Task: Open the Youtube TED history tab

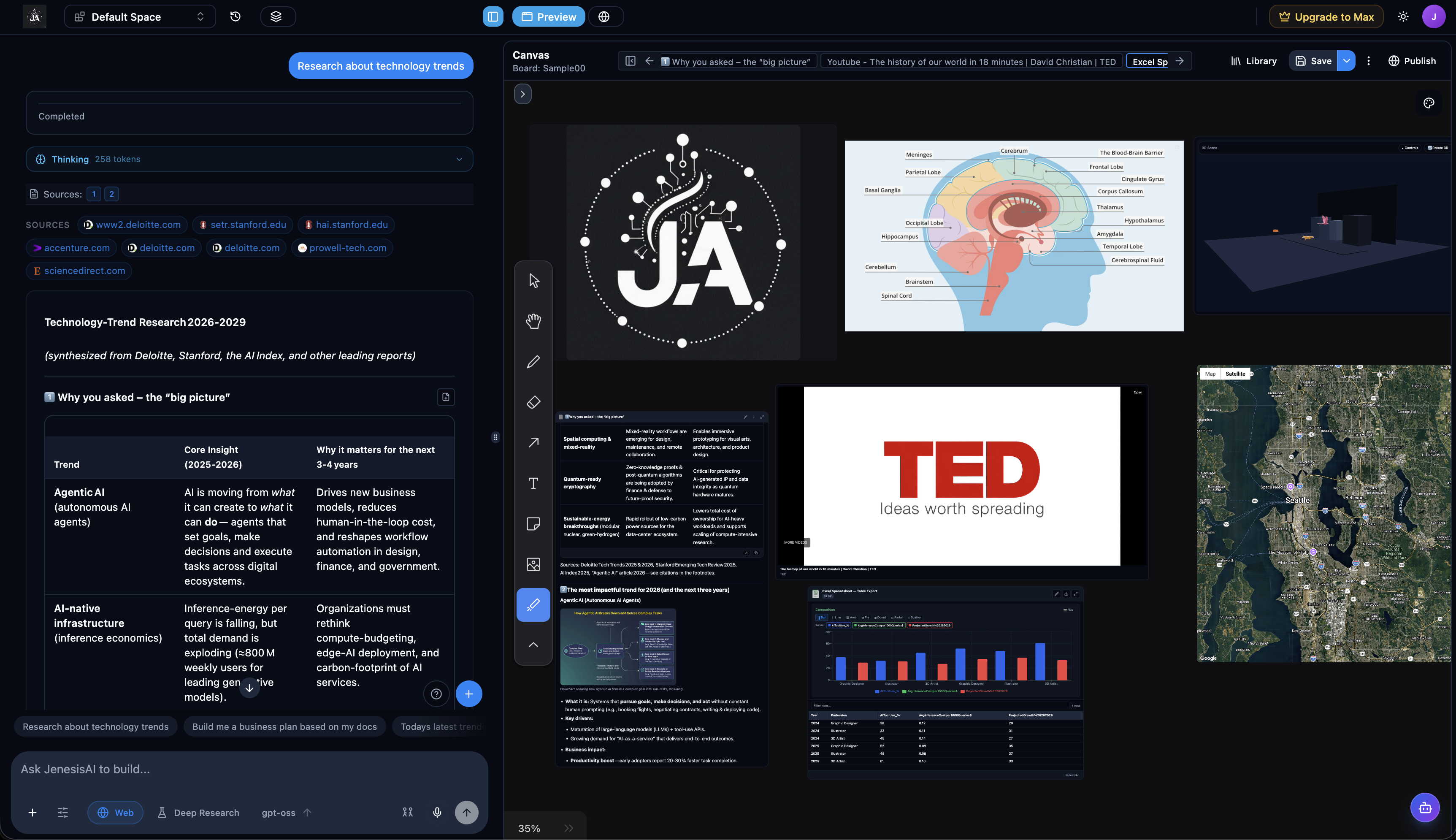Action: click(971, 62)
